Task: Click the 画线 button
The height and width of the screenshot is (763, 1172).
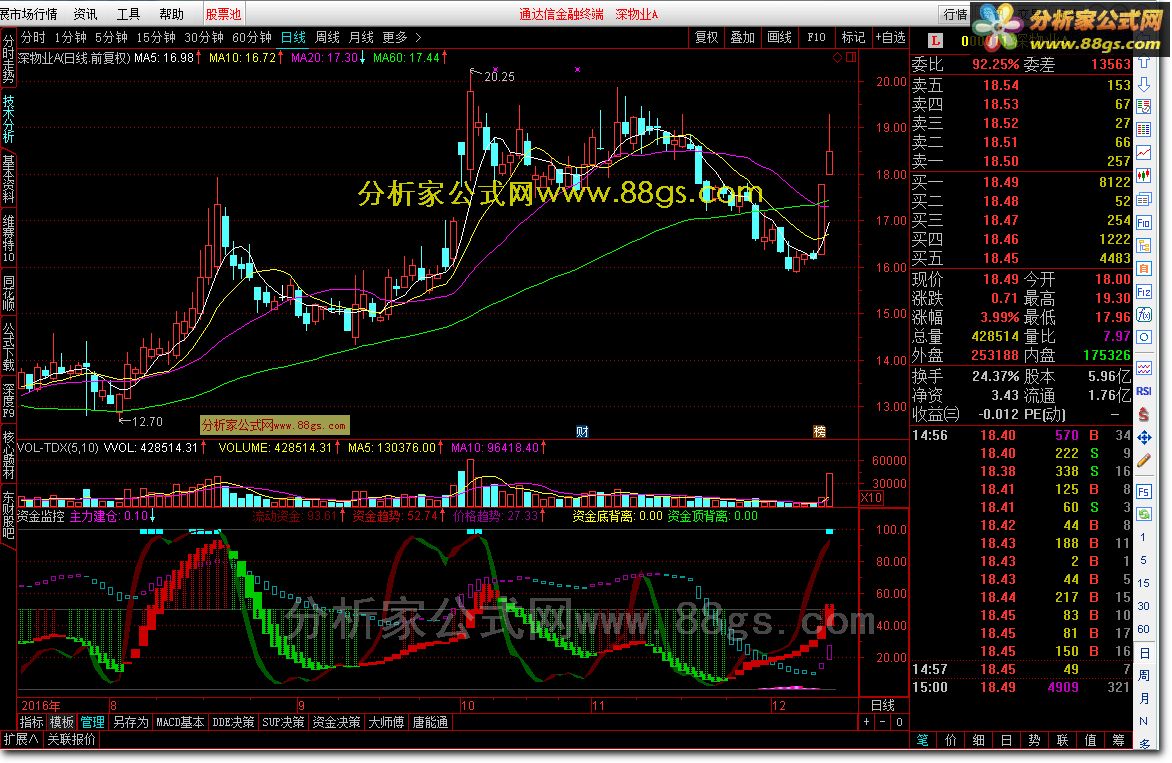Action: [x=779, y=37]
